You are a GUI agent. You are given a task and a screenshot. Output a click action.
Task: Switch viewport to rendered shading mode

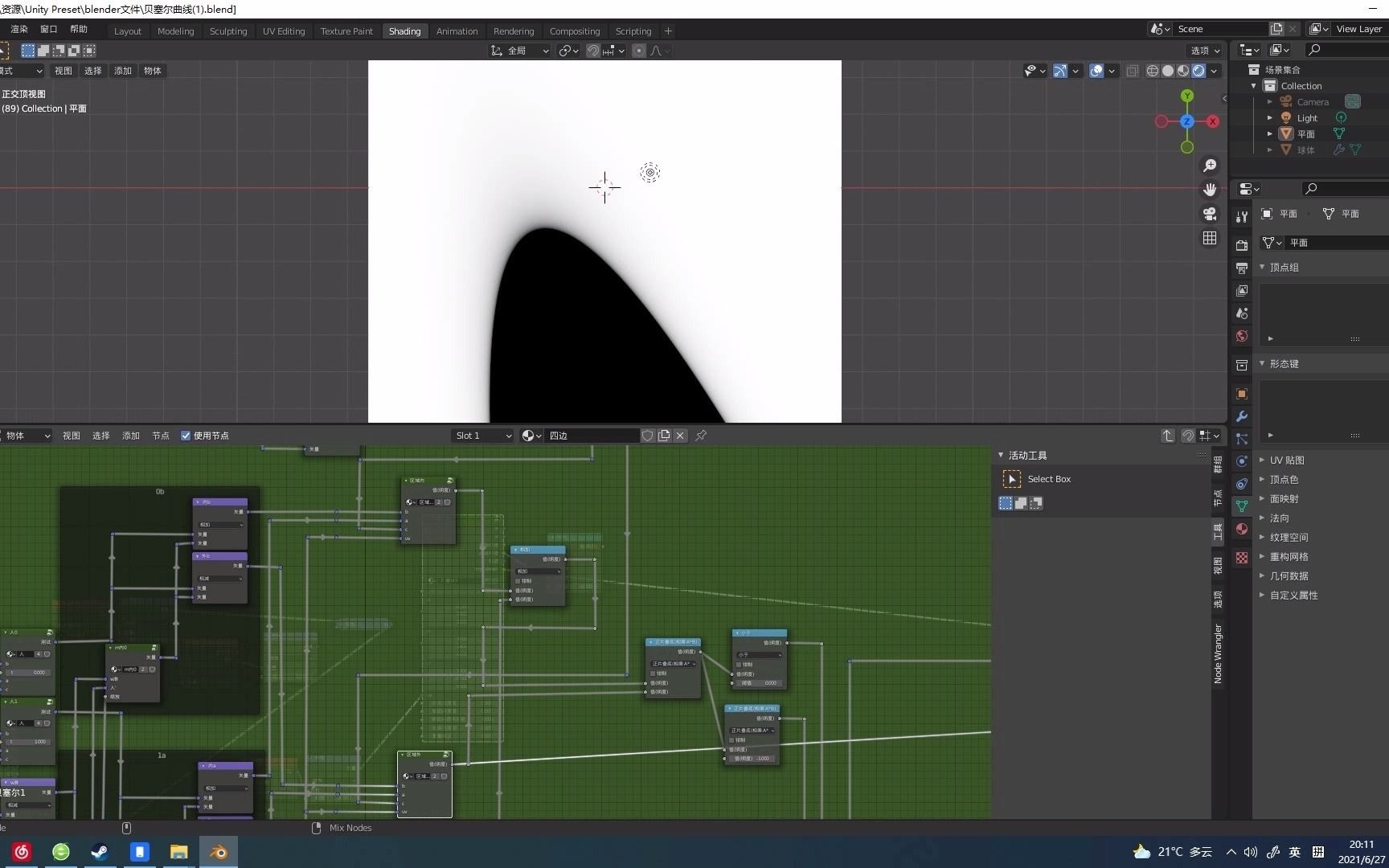coord(1199,71)
